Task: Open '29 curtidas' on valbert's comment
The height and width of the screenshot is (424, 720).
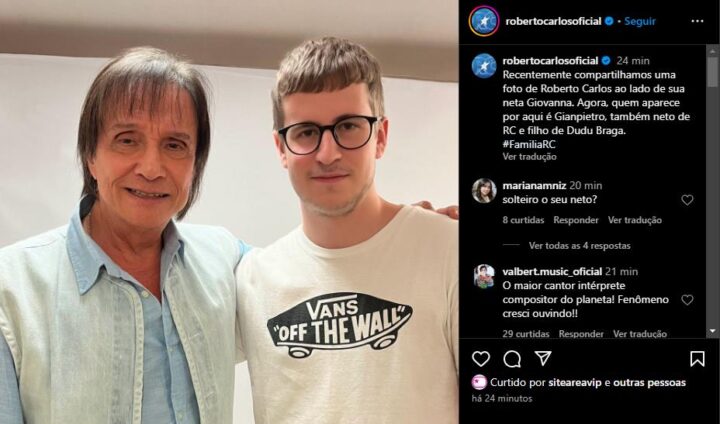Action: pos(526,334)
